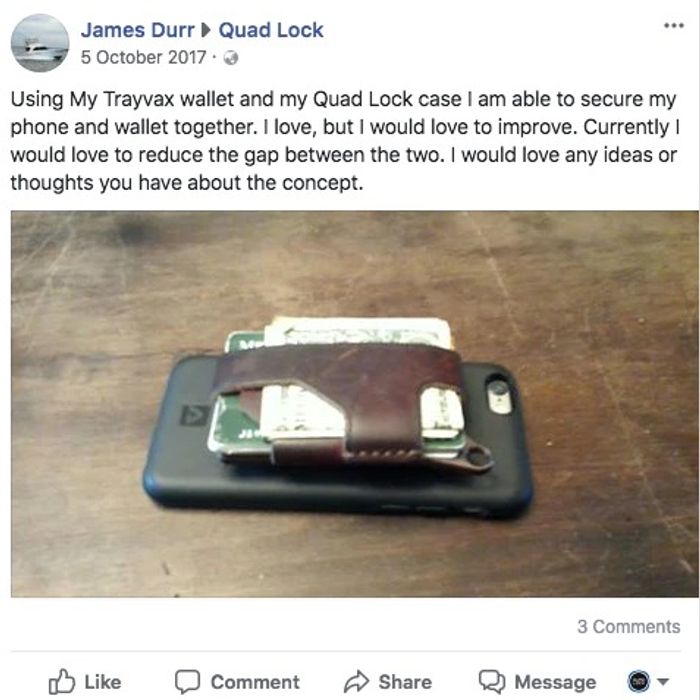Click the thumbs-up Like icon
700x700 pixels.
tap(62, 681)
